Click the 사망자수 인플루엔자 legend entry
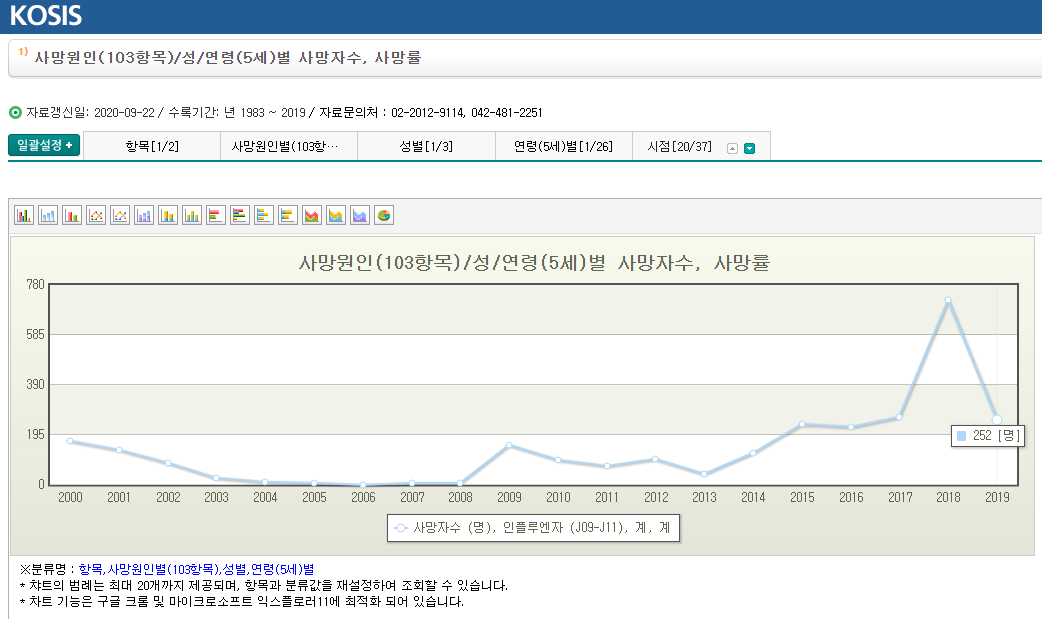 click(532, 530)
